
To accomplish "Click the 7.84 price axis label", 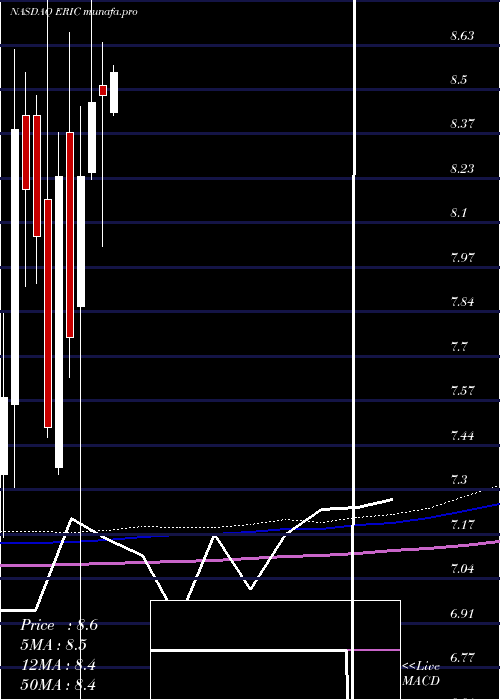I will 462,301.
